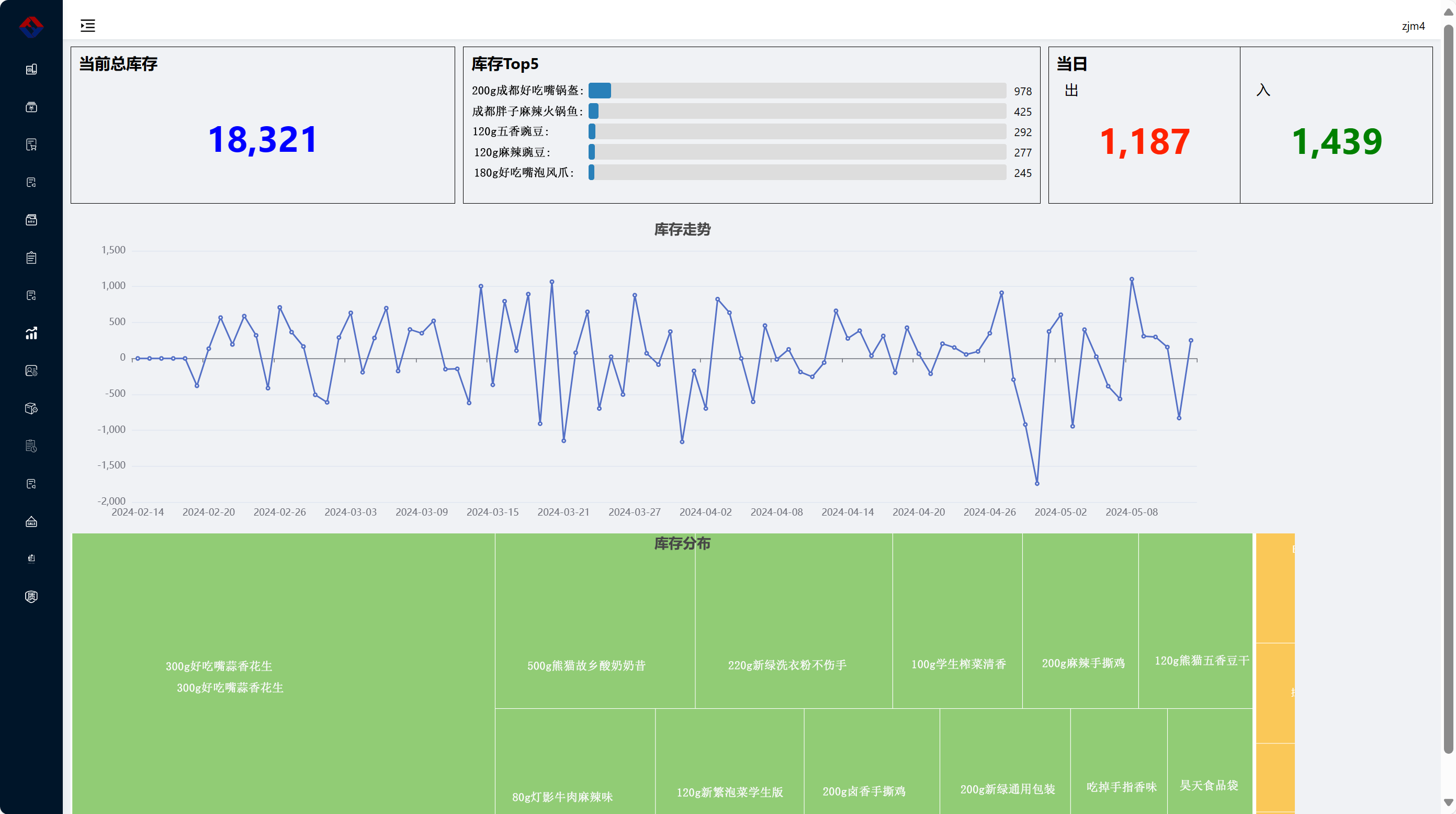Screen dimensions: 1456x814
Task: Open the small icon below the SALE icon
Action: 31,559
